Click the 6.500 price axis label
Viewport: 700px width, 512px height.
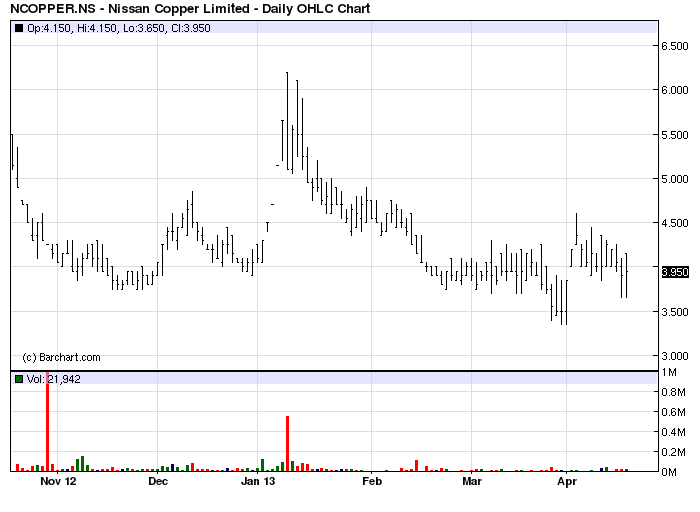click(x=675, y=46)
